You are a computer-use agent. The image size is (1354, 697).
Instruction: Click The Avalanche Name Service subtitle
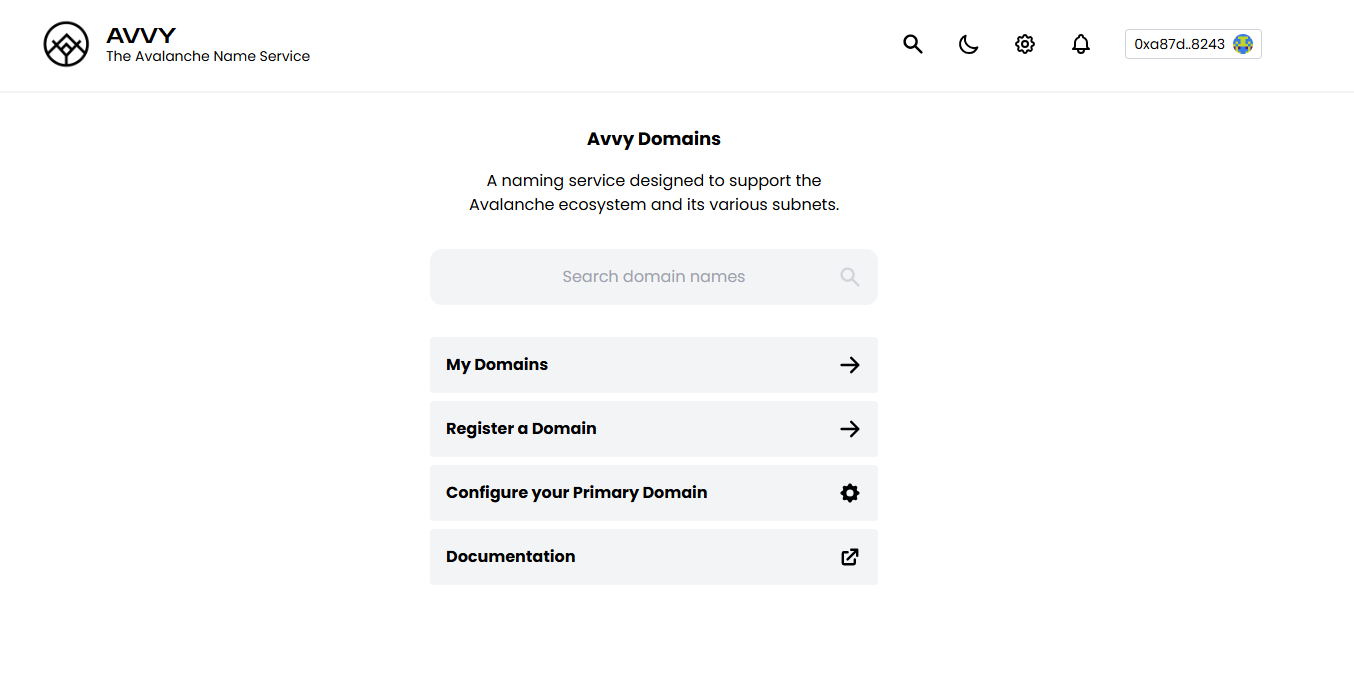coord(208,57)
